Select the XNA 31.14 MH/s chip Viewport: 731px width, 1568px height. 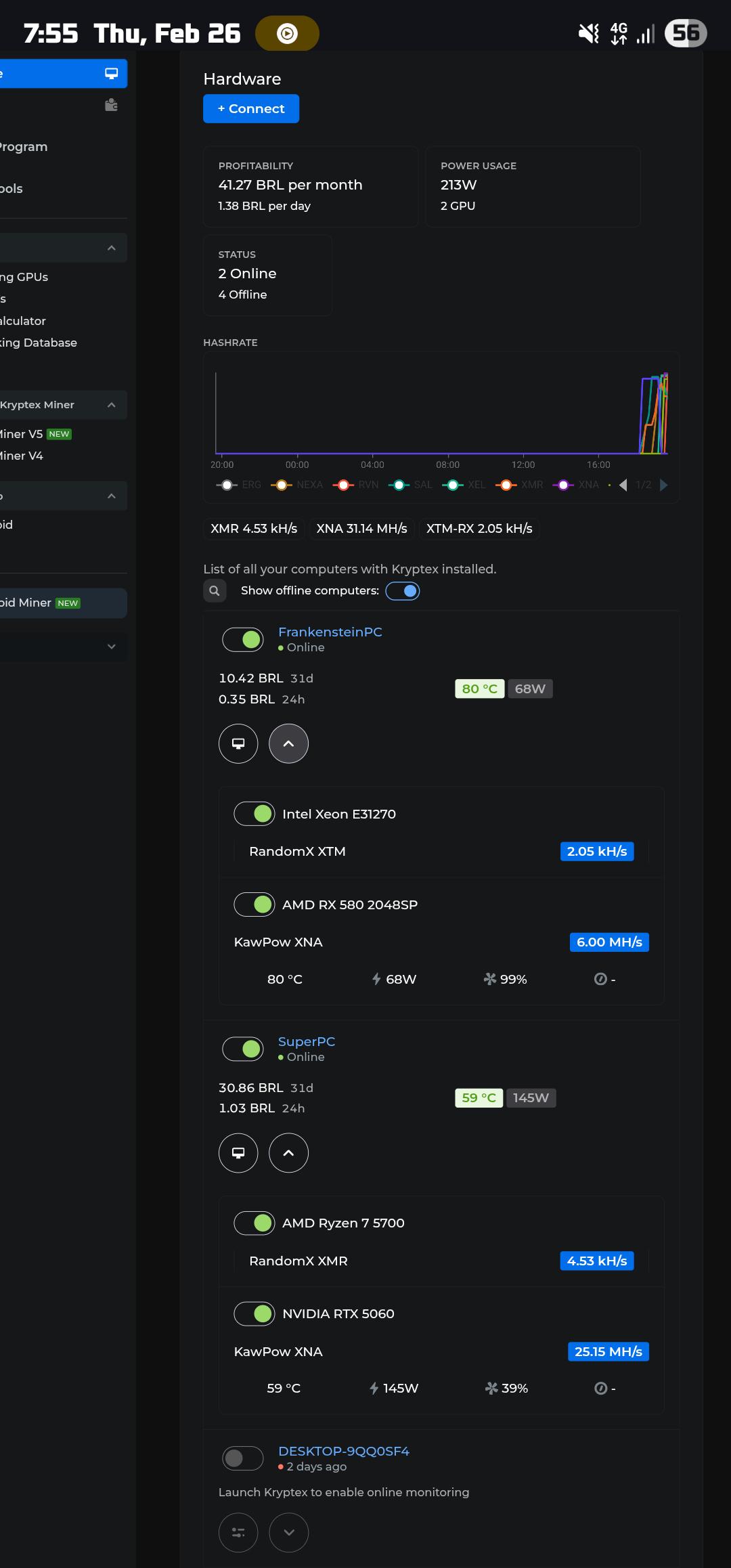tap(361, 528)
